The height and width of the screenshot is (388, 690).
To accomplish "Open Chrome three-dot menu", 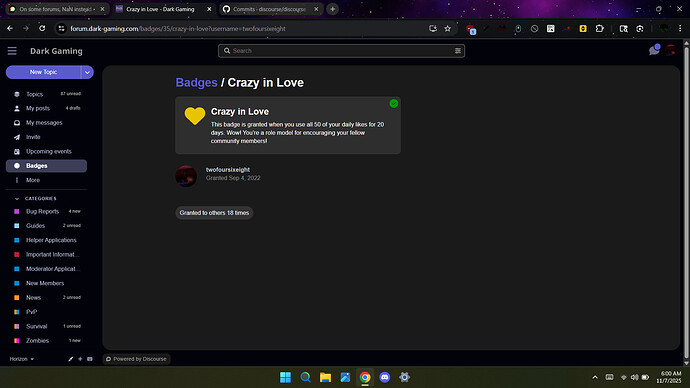I will (x=680, y=29).
